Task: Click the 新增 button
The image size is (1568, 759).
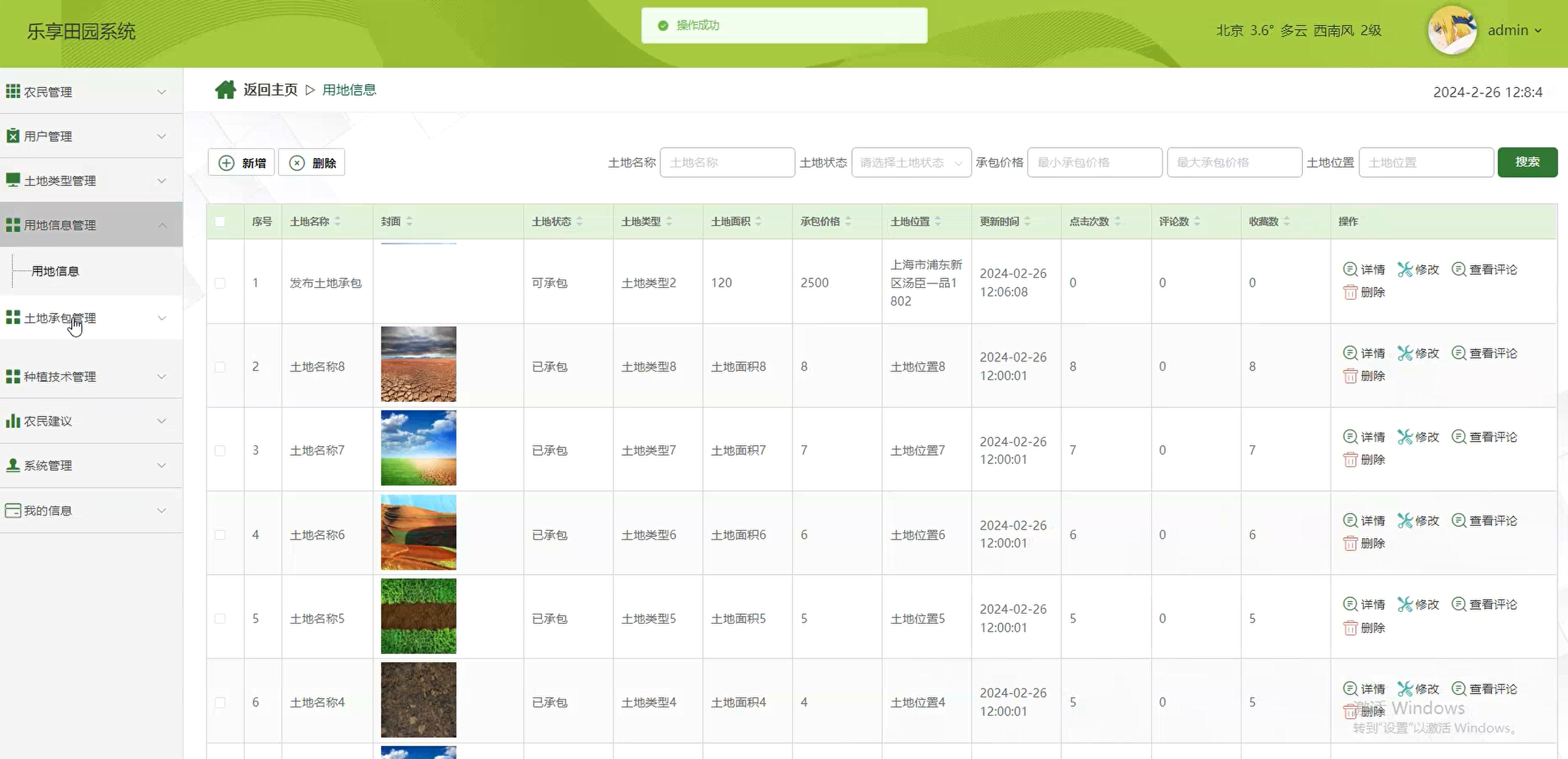Action: [x=241, y=163]
